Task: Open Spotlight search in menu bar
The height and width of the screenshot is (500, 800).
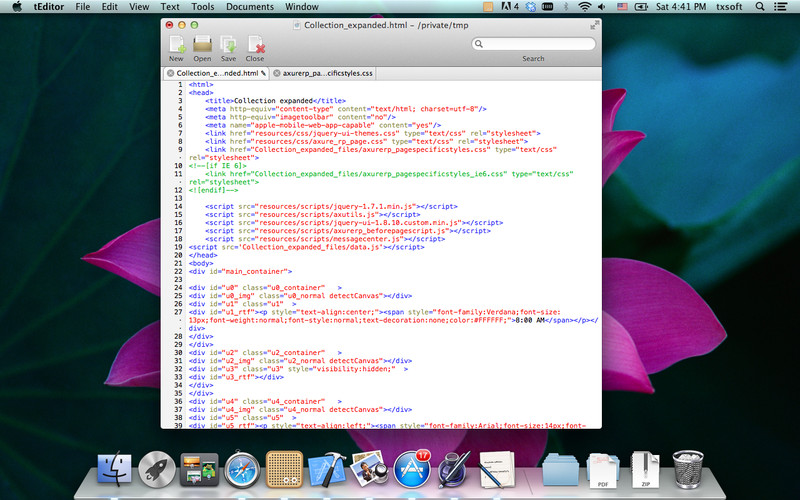Action: [760, 7]
